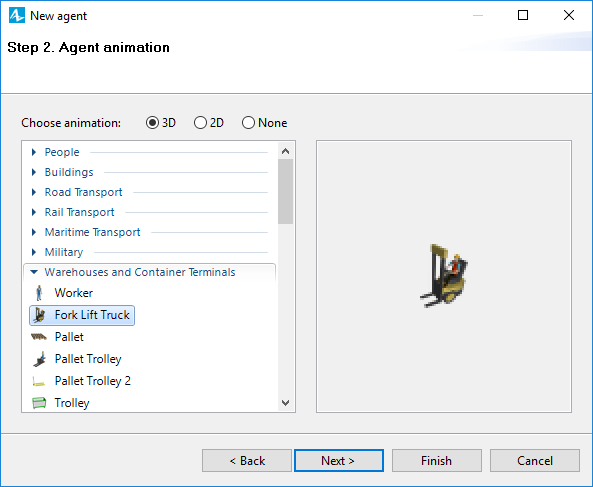
Task: Go to Next step
Action: point(339,461)
